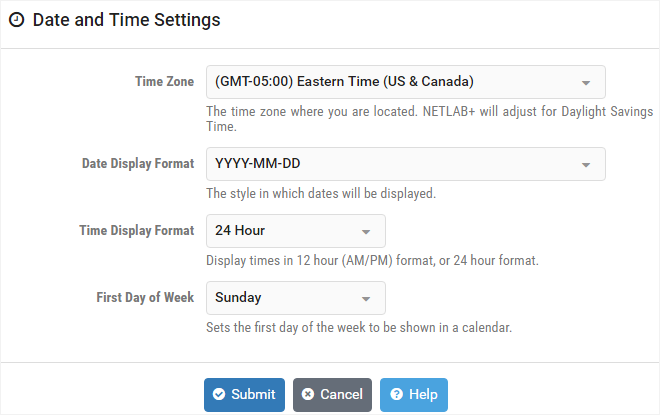Click the First Day of Week label

click(x=145, y=298)
